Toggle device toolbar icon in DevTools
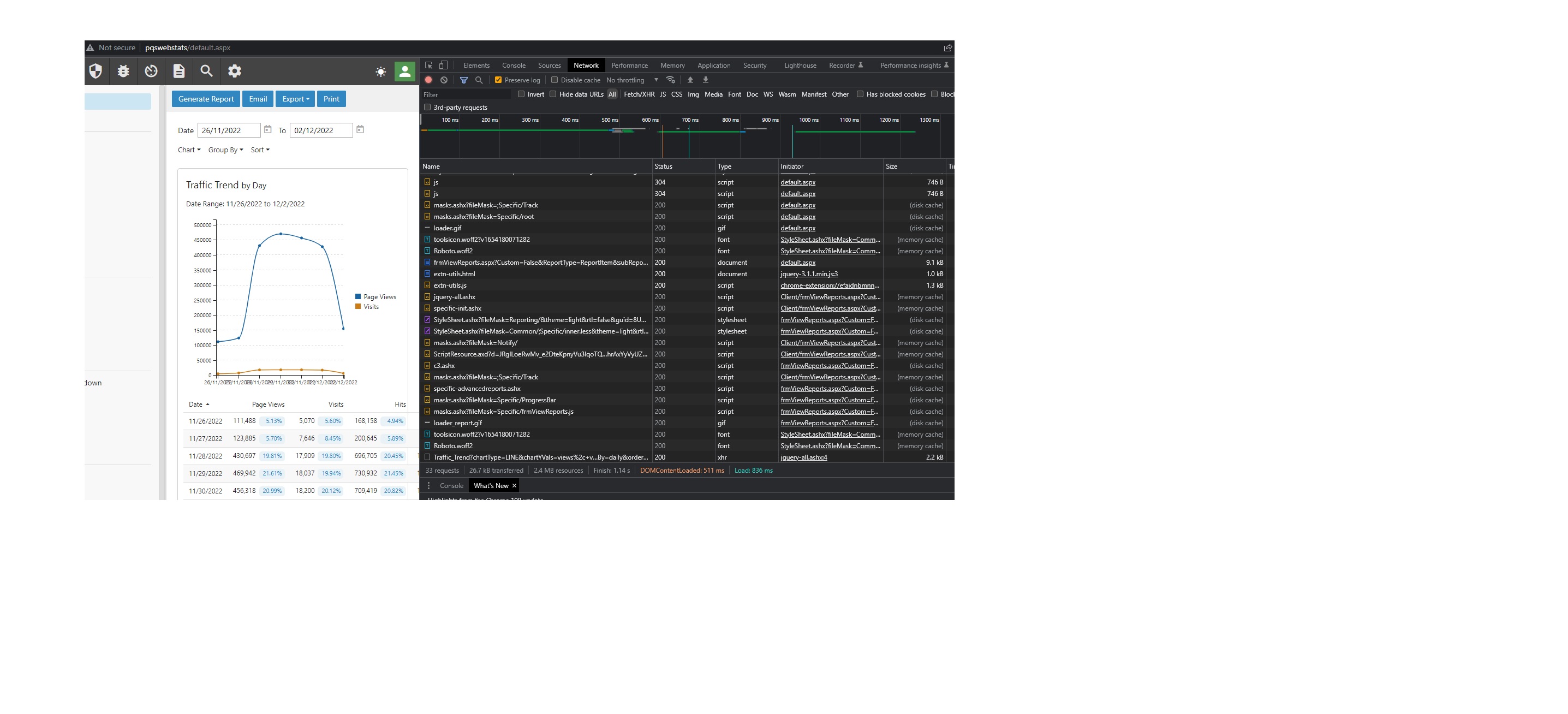This screenshot has width=1568, height=714. coord(444,65)
